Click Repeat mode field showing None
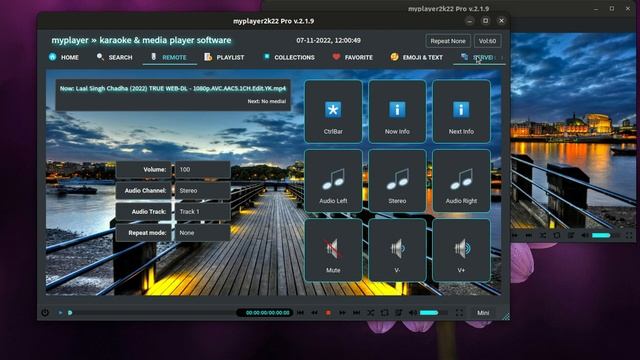The width and height of the screenshot is (640, 360). (203, 233)
